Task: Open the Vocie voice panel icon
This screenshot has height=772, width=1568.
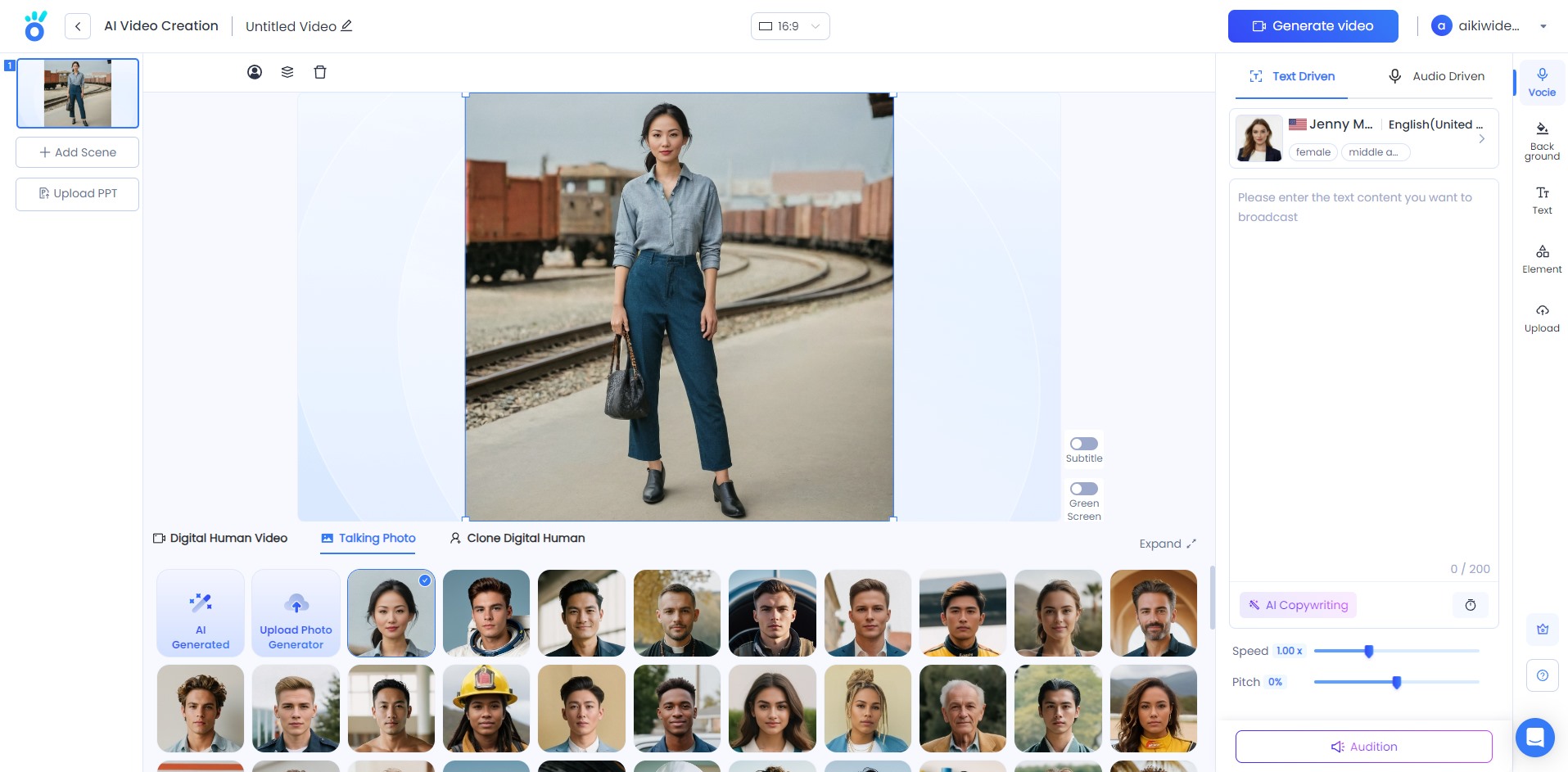Action: click(x=1542, y=83)
